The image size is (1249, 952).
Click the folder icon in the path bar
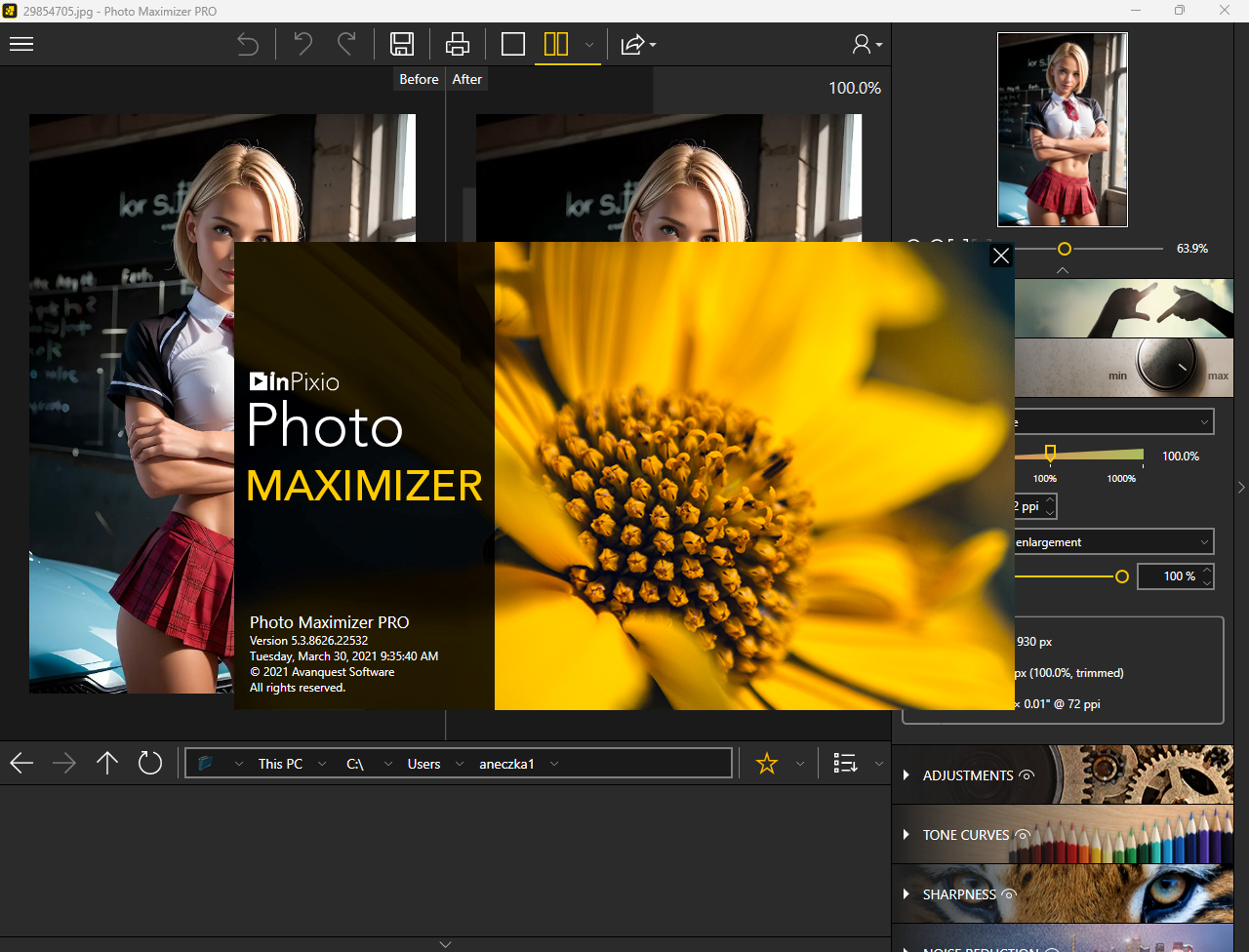[x=205, y=764]
